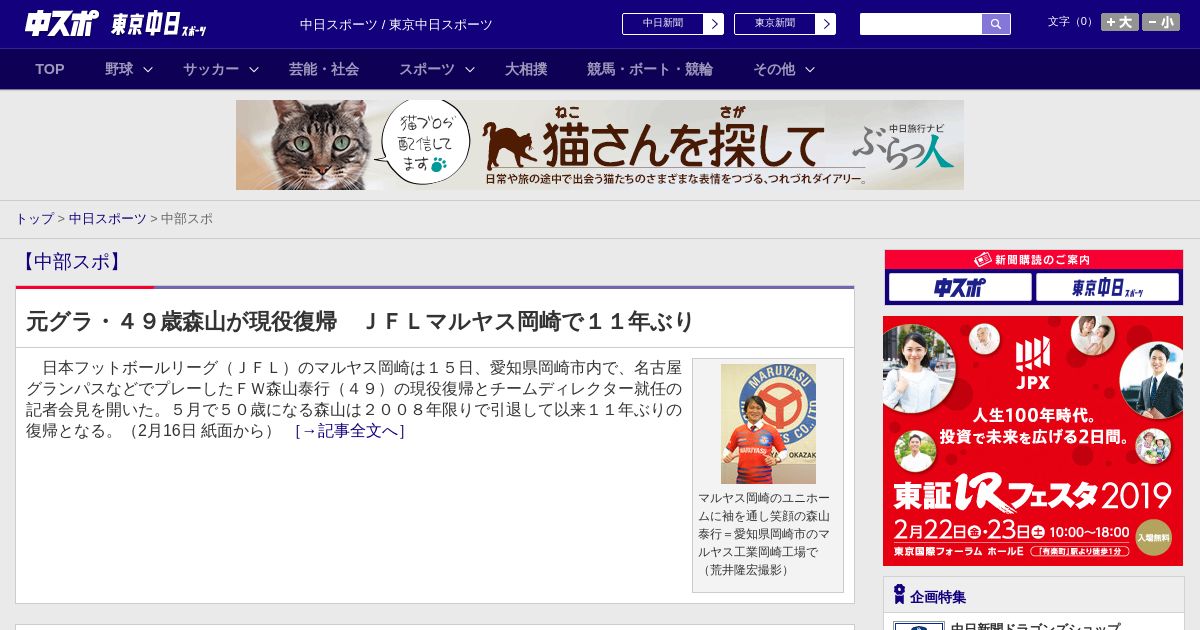Open サッカー menu

(x=211, y=69)
